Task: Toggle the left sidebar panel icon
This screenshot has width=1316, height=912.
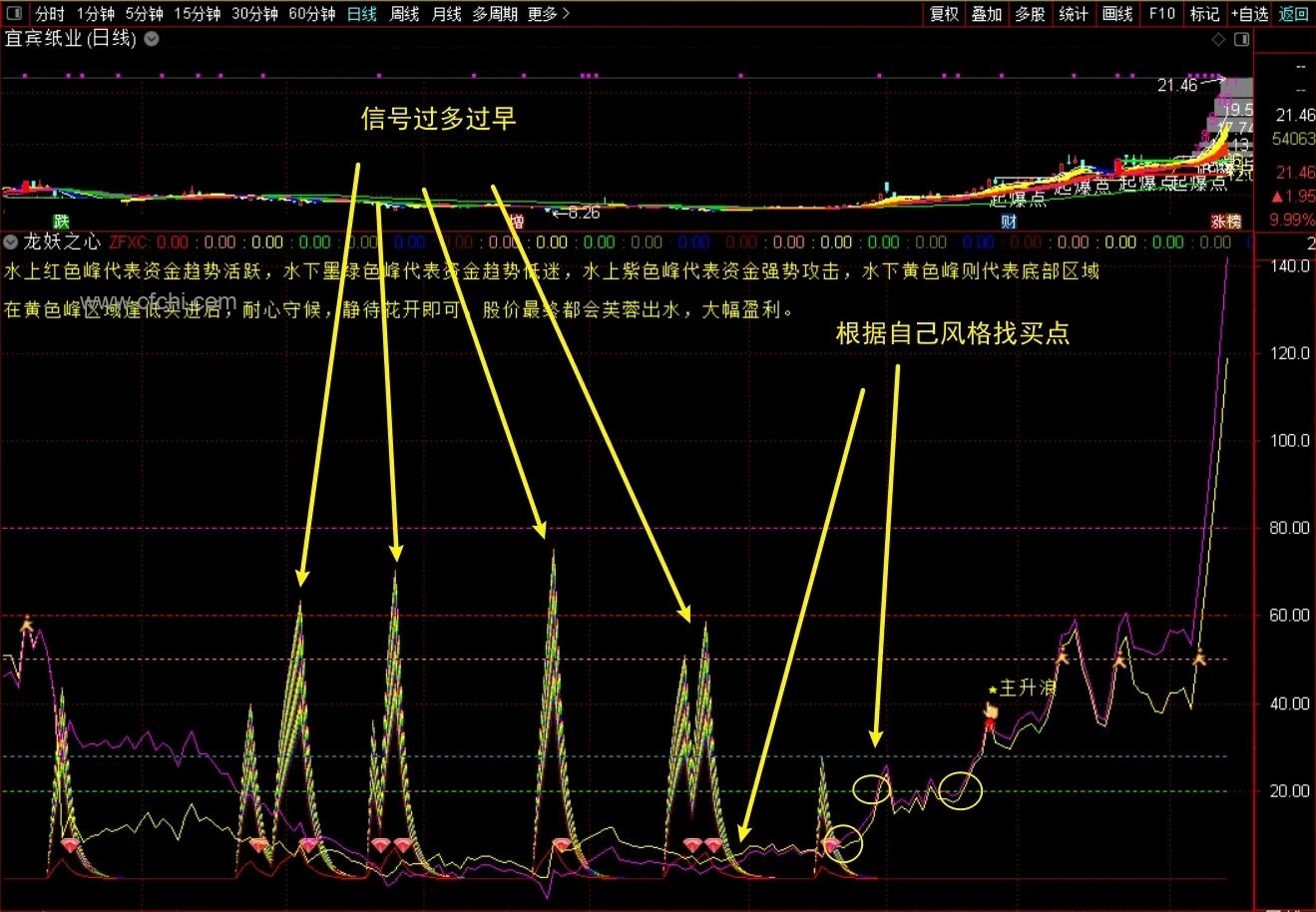Action: coord(14,13)
